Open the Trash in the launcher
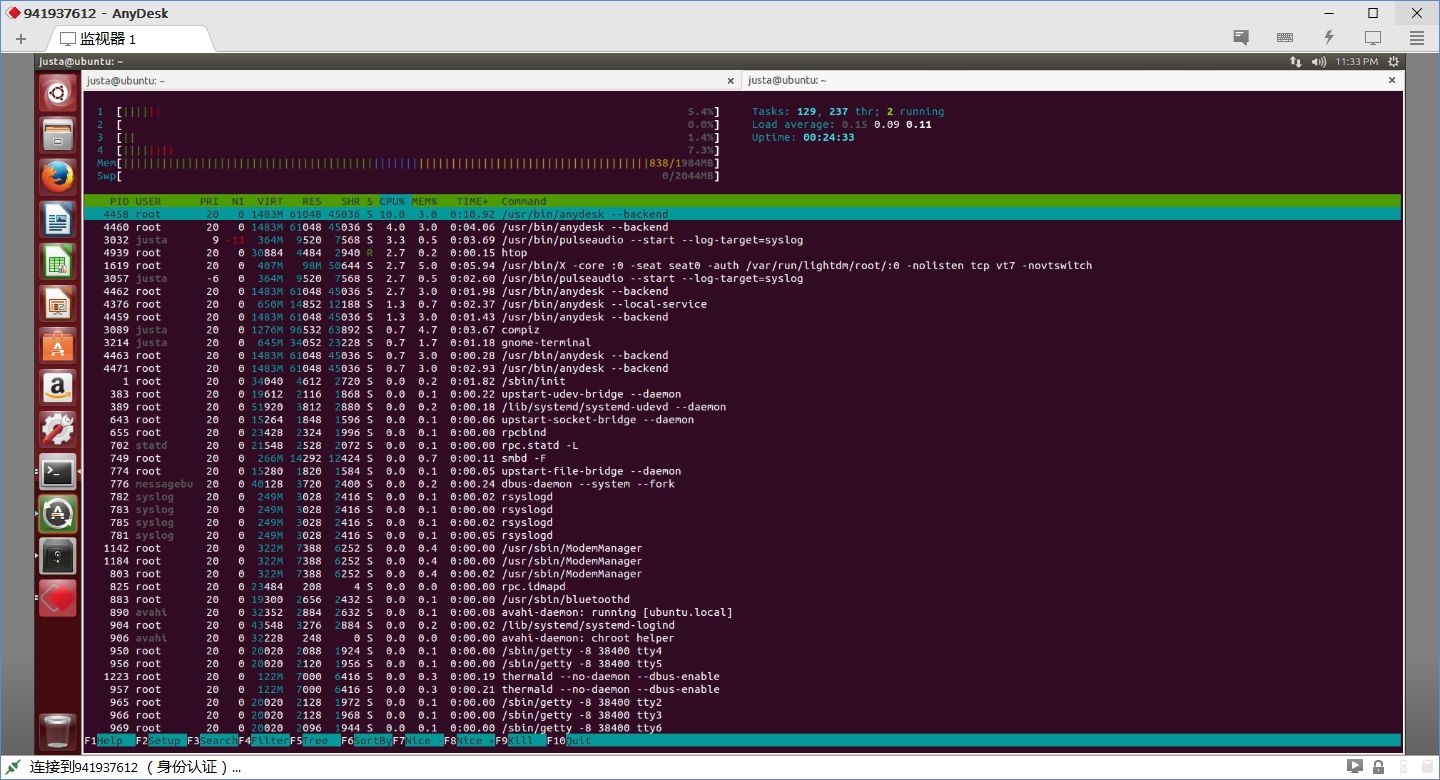This screenshot has height=780, width=1440. (58, 731)
